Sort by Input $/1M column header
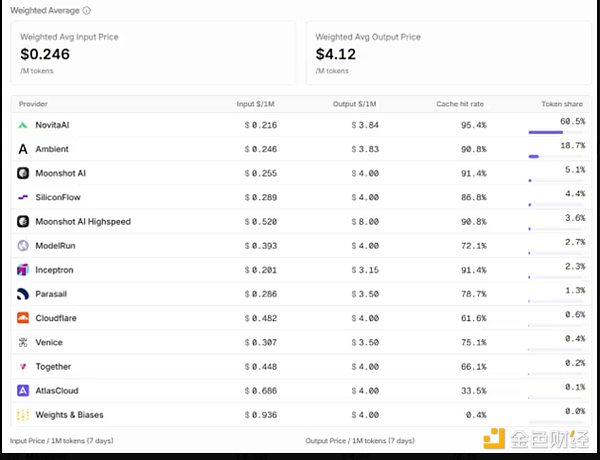The height and width of the screenshot is (460, 600). [x=255, y=104]
